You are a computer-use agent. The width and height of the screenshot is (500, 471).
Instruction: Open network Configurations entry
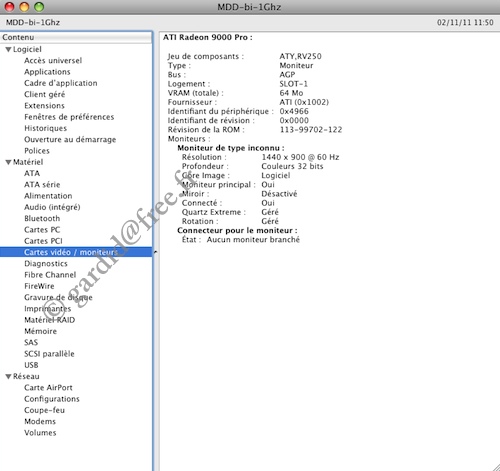(52, 399)
